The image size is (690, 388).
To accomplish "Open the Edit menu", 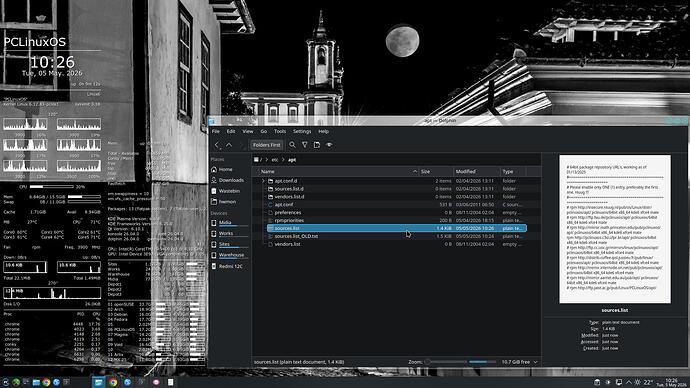I will [231, 131].
